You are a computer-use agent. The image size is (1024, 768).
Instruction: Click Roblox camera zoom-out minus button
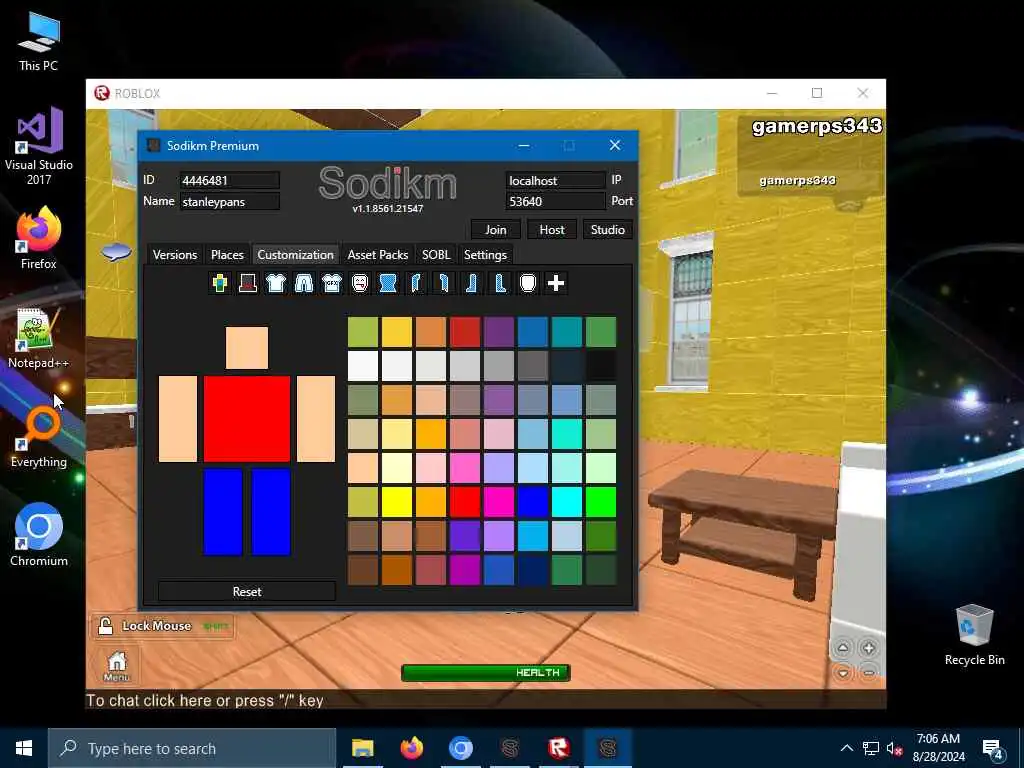coord(869,672)
